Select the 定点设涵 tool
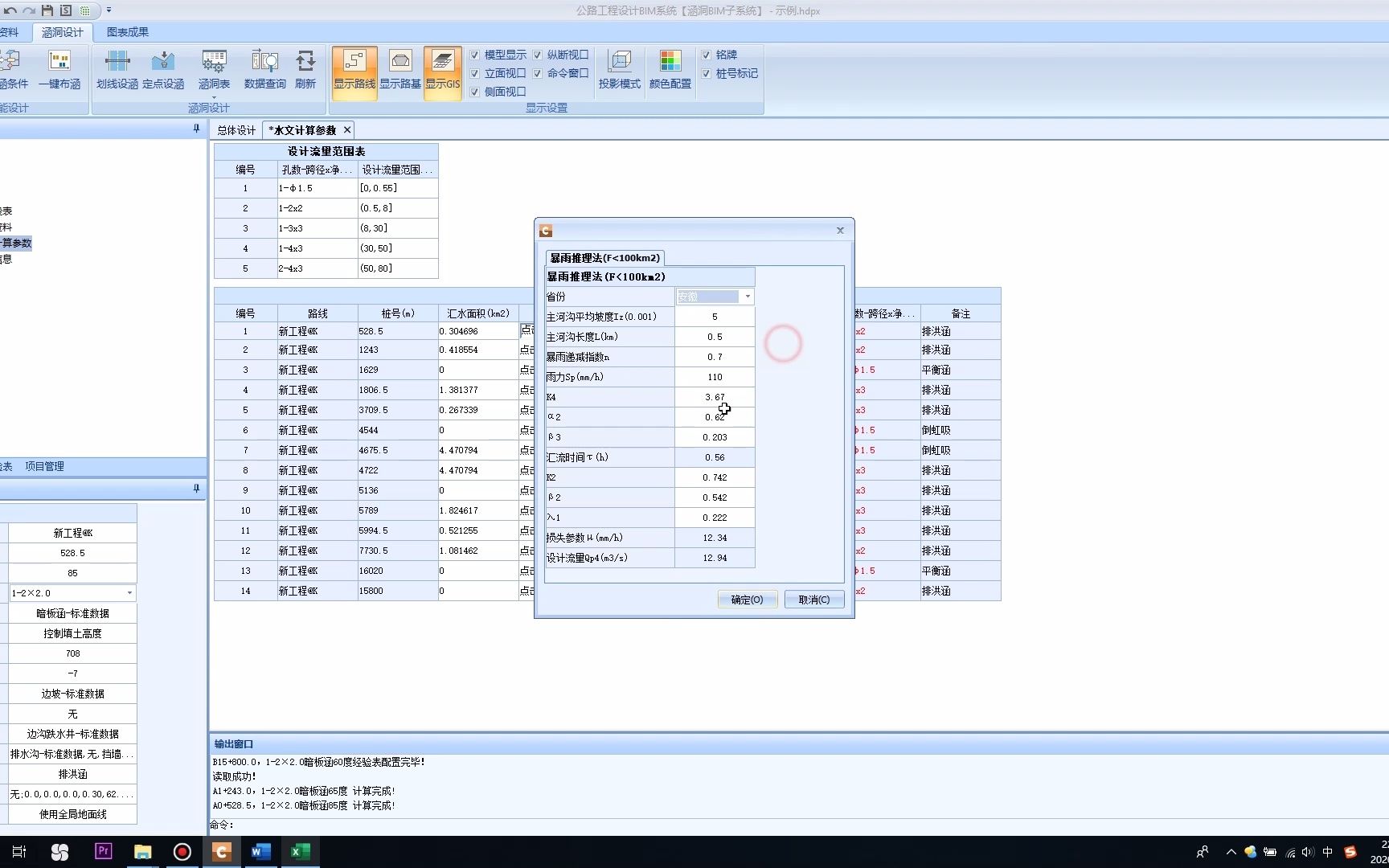The width and height of the screenshot is (1389, 868). point(163,71)
